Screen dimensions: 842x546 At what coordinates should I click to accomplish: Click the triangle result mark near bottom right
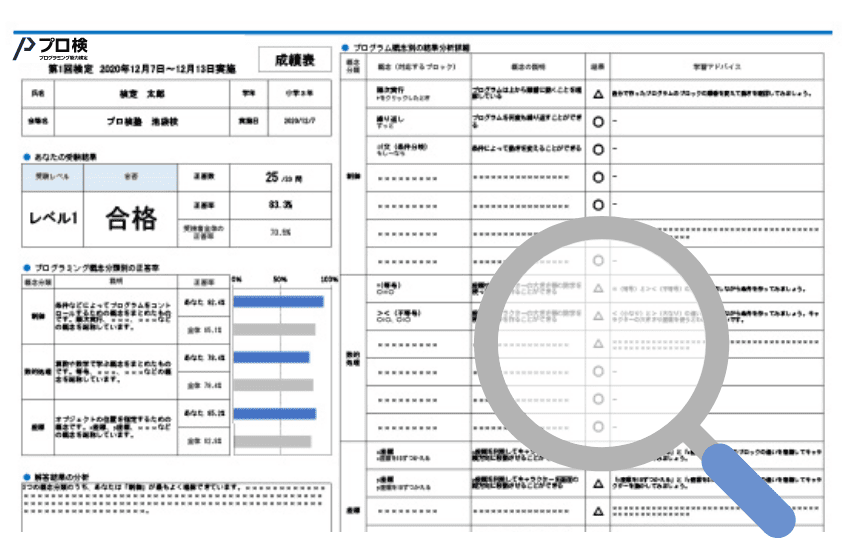pos(598,482)
